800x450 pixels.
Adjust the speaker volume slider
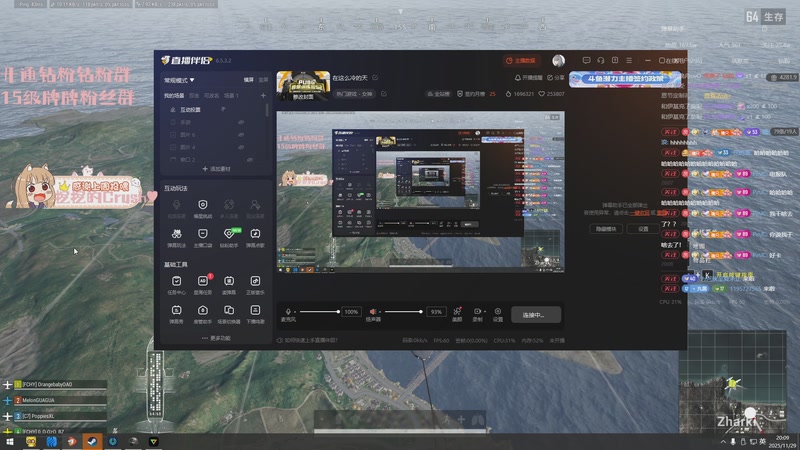pyautogui.click(x=404, y=311)
